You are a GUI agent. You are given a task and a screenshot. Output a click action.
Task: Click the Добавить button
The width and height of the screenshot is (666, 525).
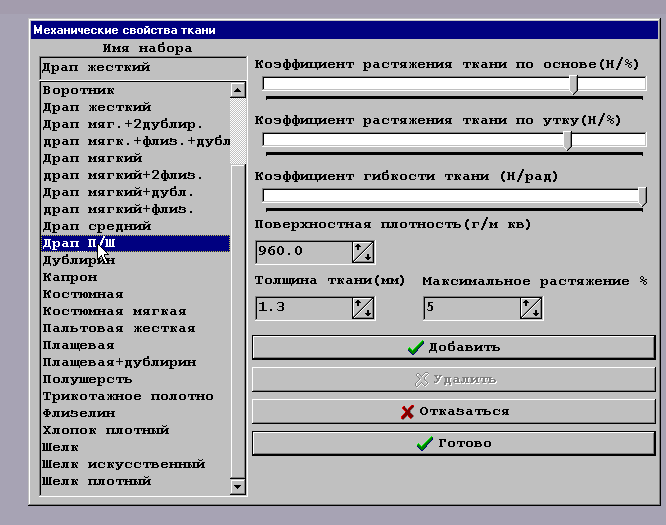click(x=454, y=347)
